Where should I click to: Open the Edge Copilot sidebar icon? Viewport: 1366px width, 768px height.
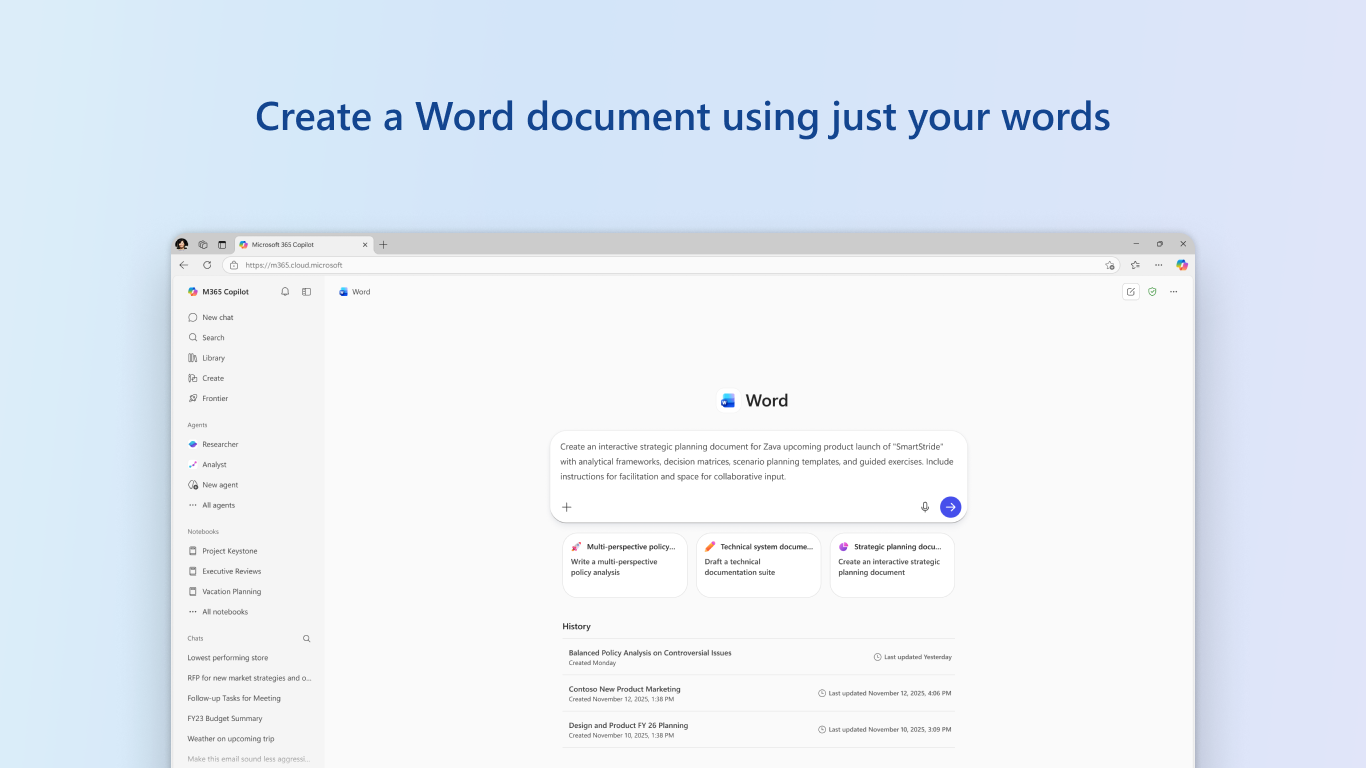coord(1182,265)
